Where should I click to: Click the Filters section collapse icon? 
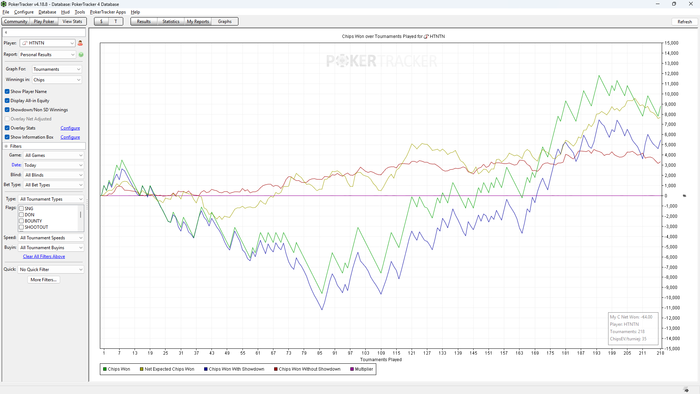point(6,146)
